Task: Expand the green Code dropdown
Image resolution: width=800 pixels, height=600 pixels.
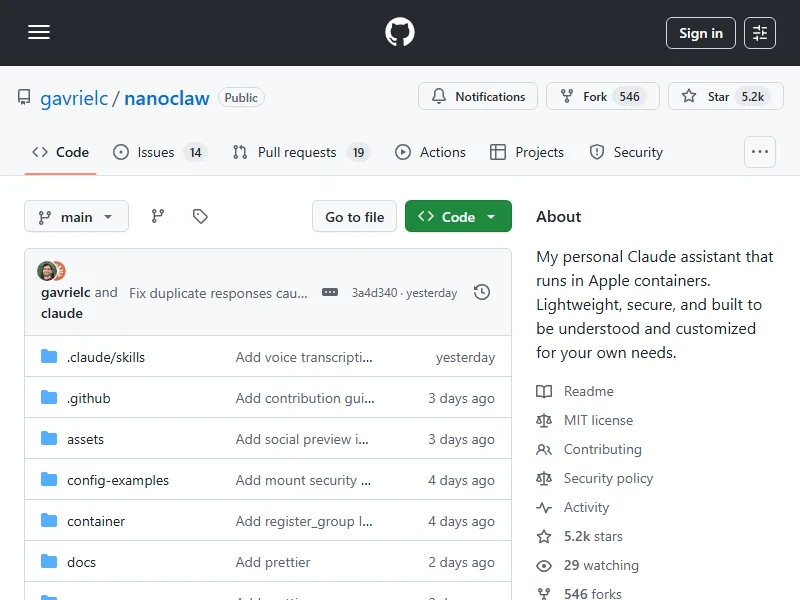Action: (x=458, y=217)
